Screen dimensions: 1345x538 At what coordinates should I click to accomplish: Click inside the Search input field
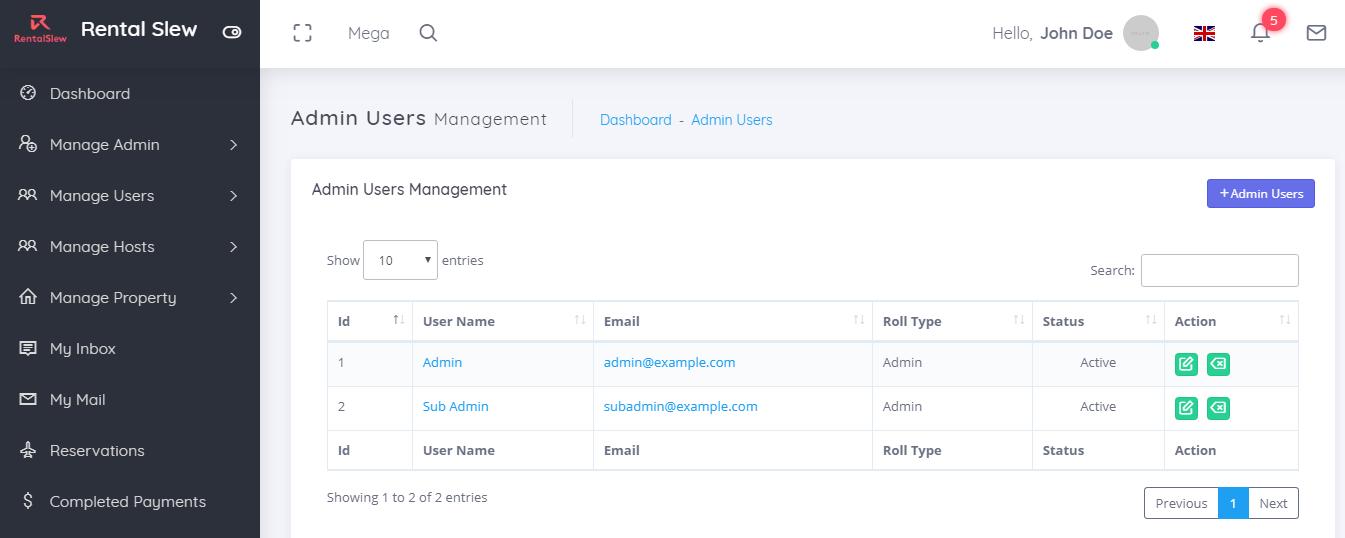(x=1219, y=270)
